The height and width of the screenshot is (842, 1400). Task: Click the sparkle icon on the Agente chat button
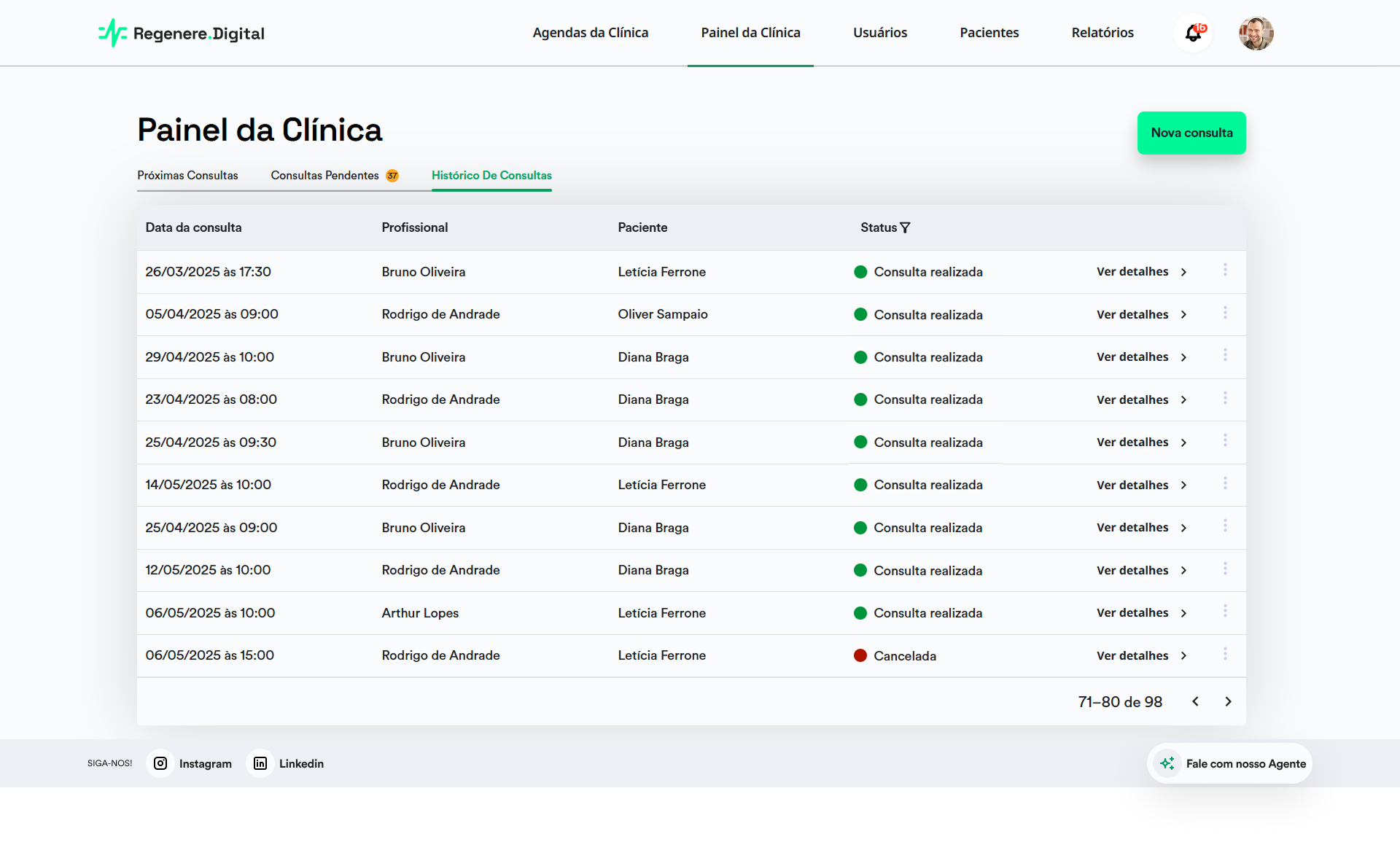(1167, 763)
